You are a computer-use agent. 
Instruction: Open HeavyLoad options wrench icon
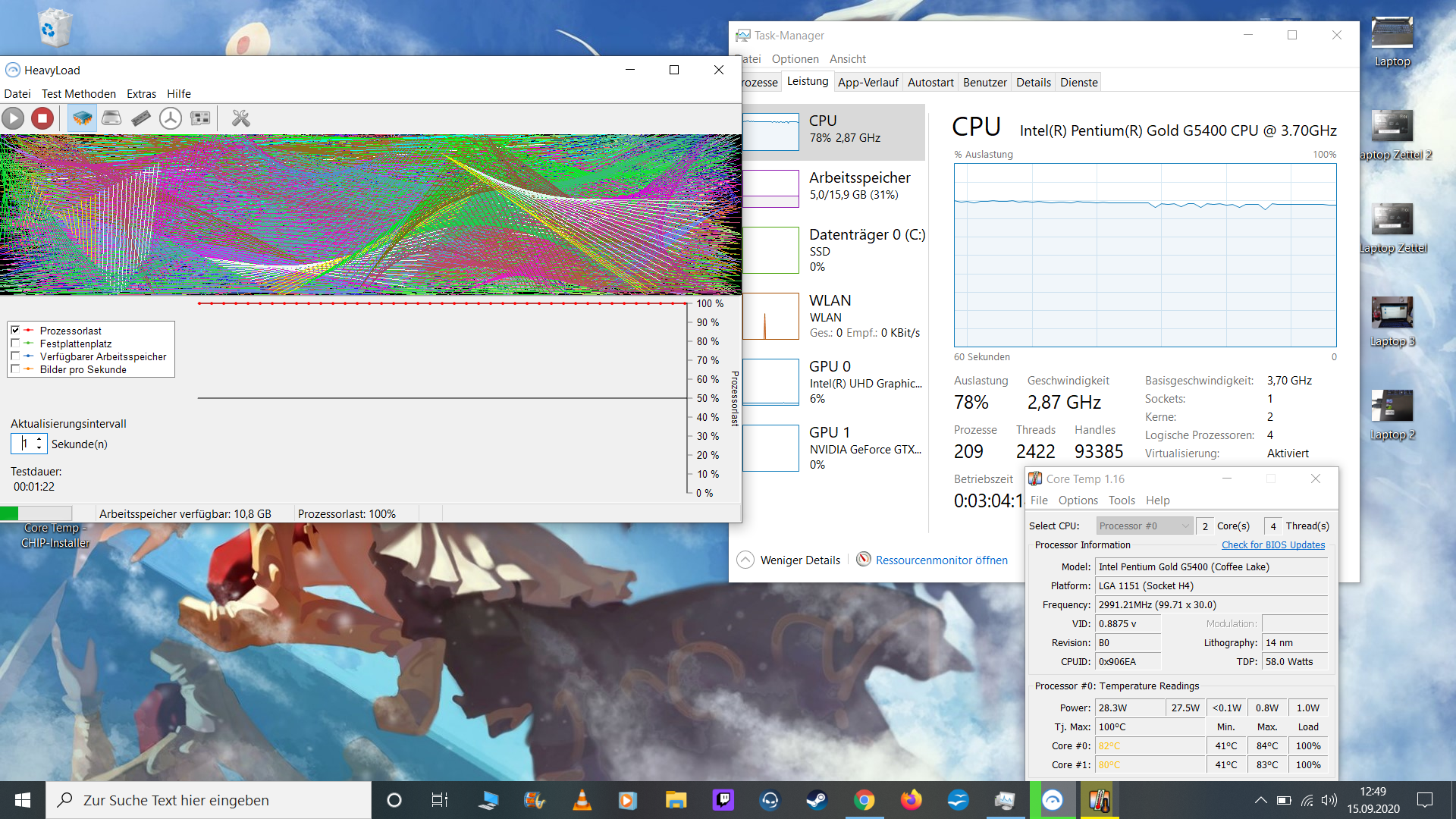(x=240, y=118)
